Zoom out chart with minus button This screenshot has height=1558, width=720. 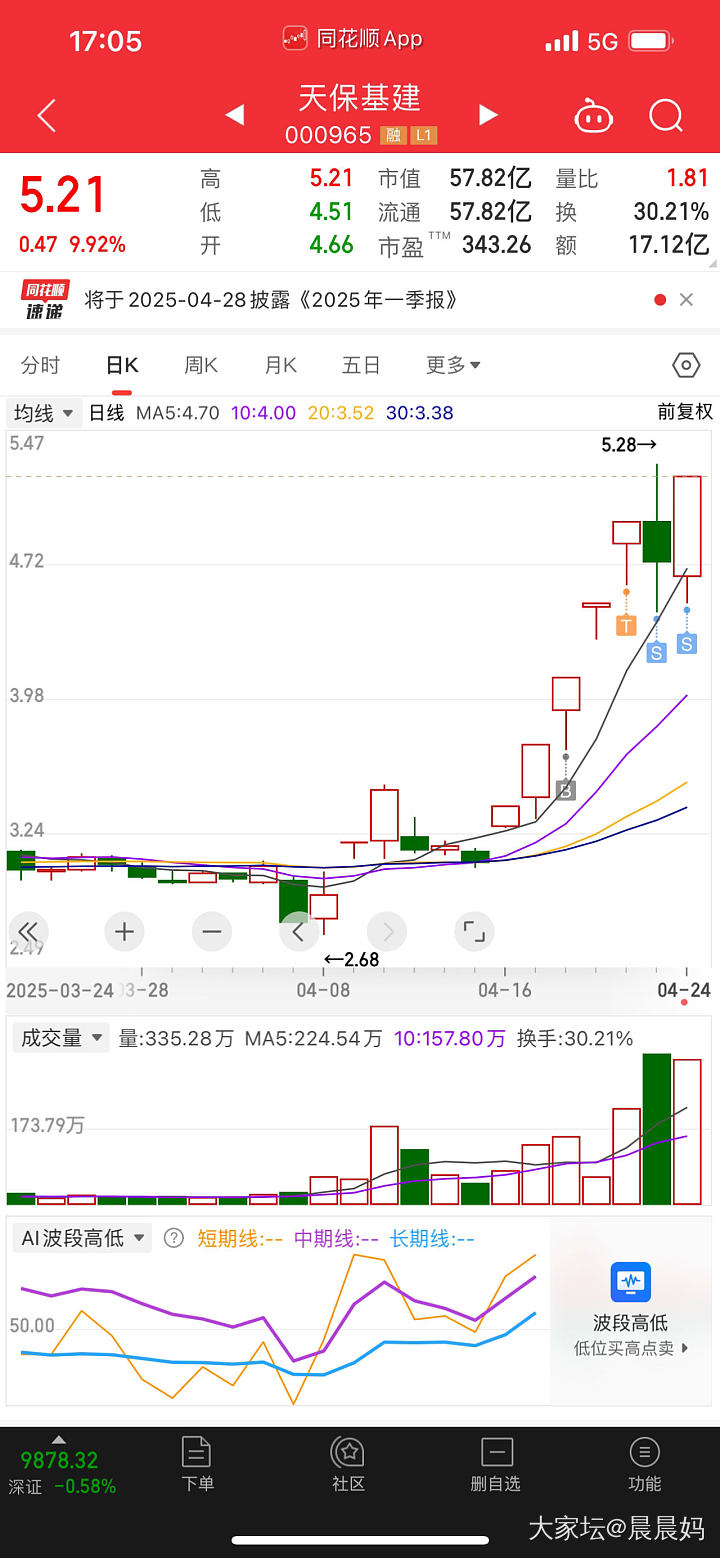(211, 932)
